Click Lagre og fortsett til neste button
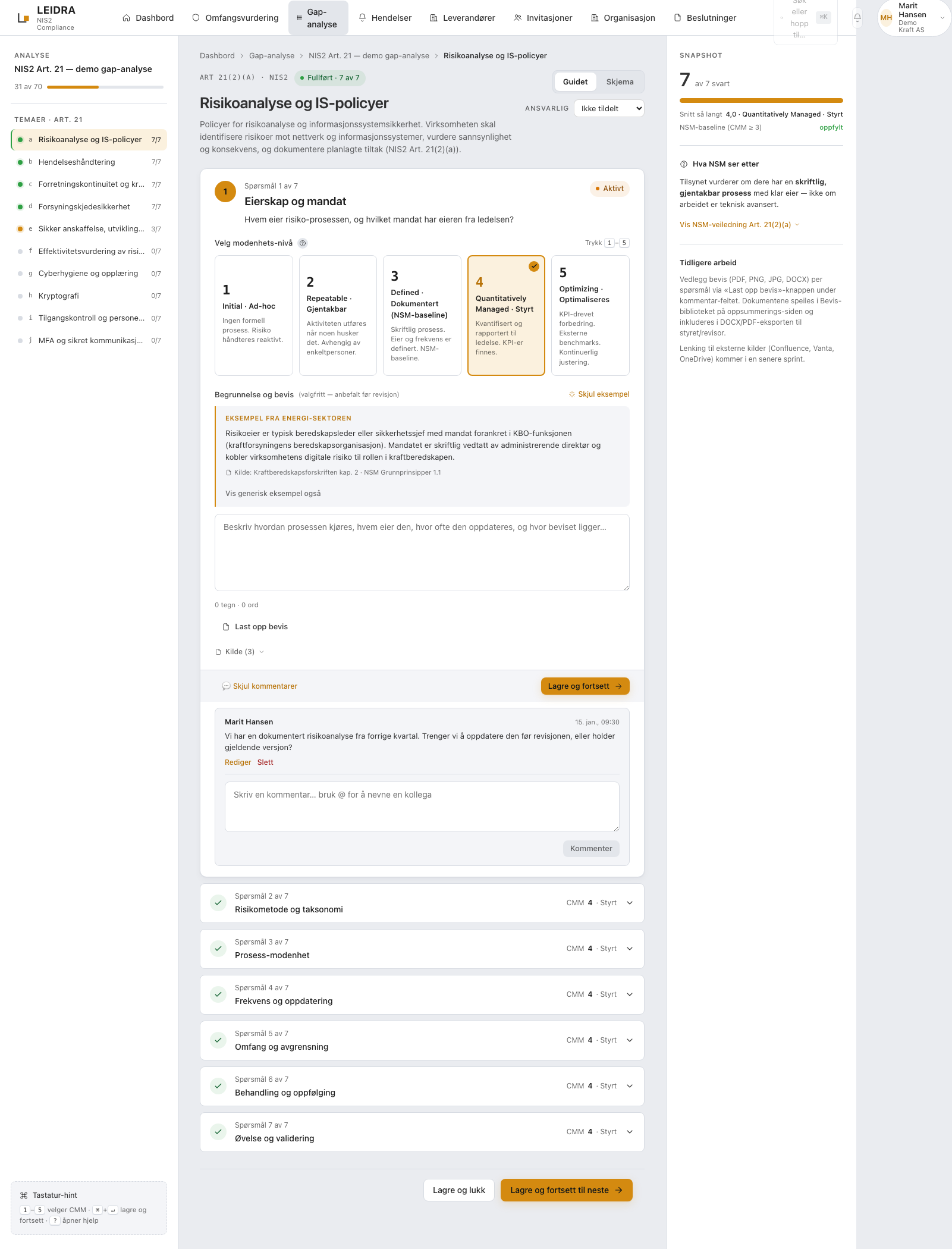 (566, 1190)
